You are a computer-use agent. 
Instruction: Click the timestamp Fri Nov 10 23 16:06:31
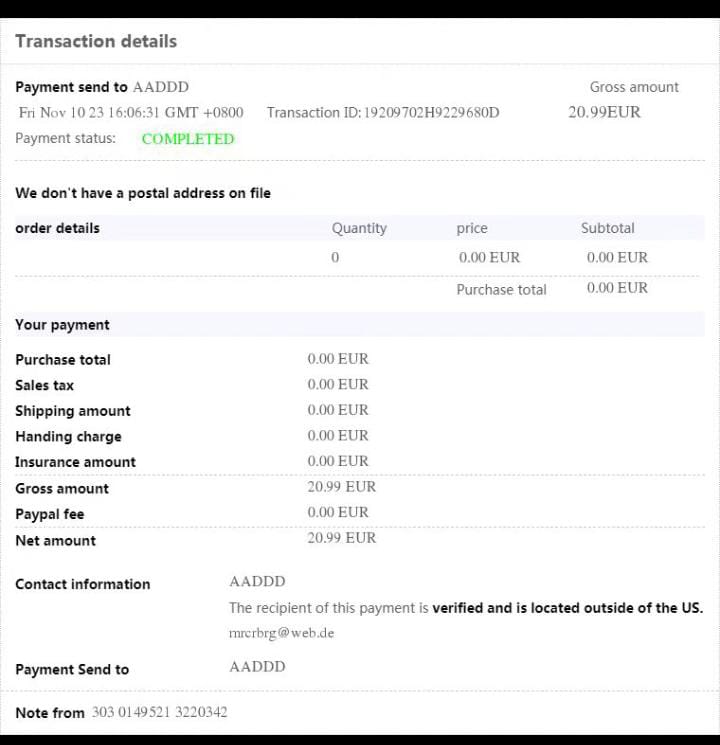click(89, 113)
